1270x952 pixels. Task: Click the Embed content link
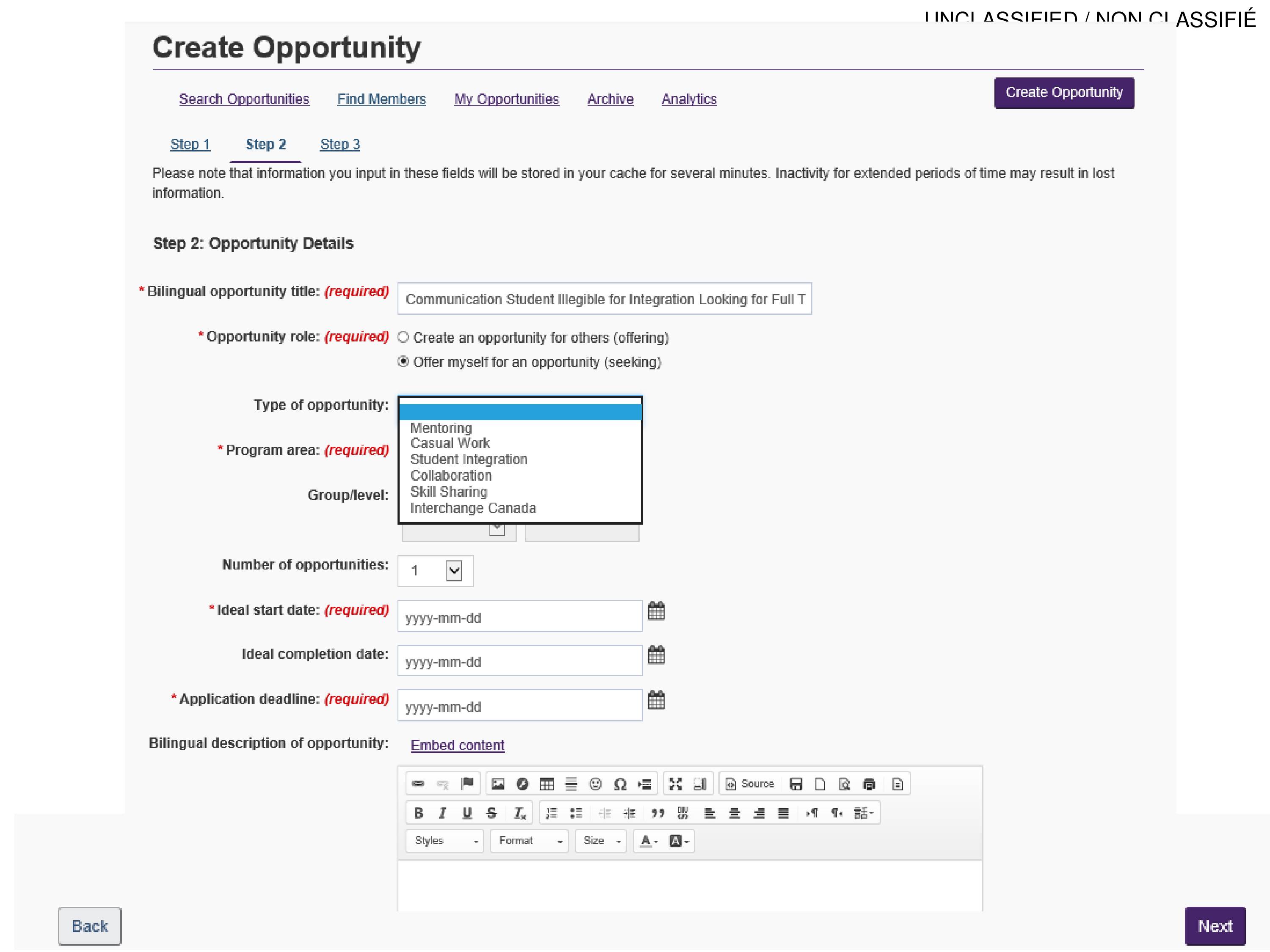point(458,746)
